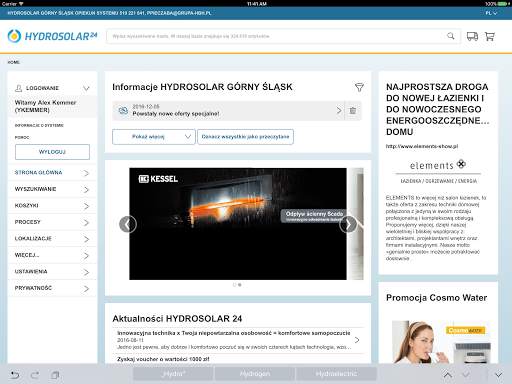Tap the up chevron in keyboard toolbar
Image resolution: width=512 pixels, height=384 pixels.
[x=448, y=375]
